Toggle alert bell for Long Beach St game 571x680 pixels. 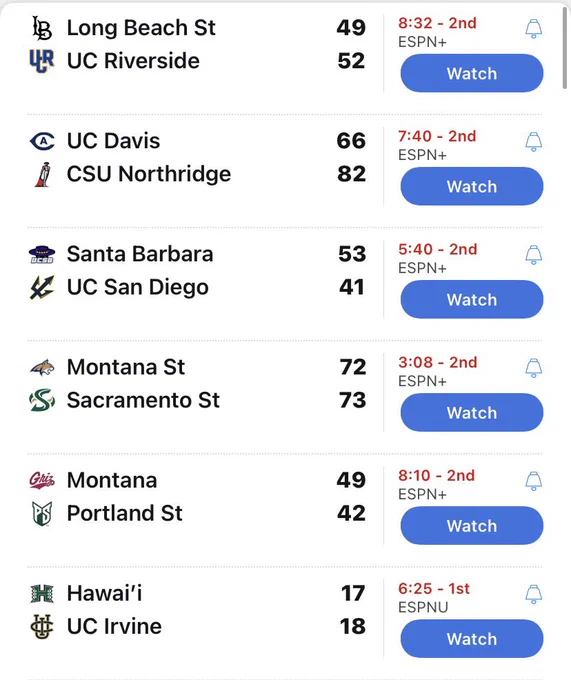pos(534,29)
